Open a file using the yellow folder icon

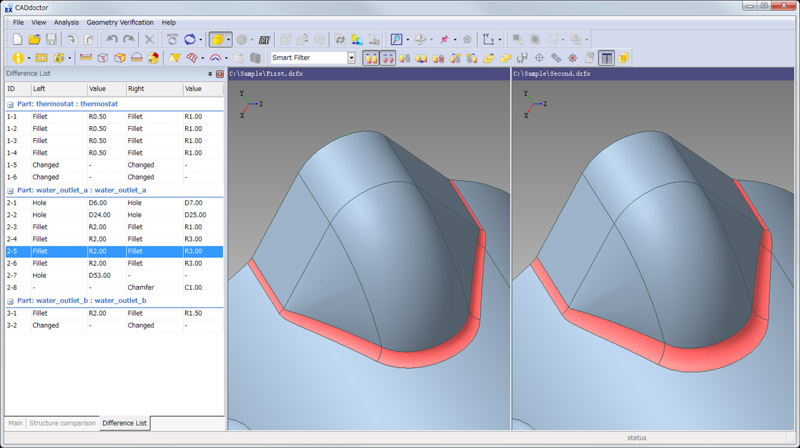click(34, 39)
